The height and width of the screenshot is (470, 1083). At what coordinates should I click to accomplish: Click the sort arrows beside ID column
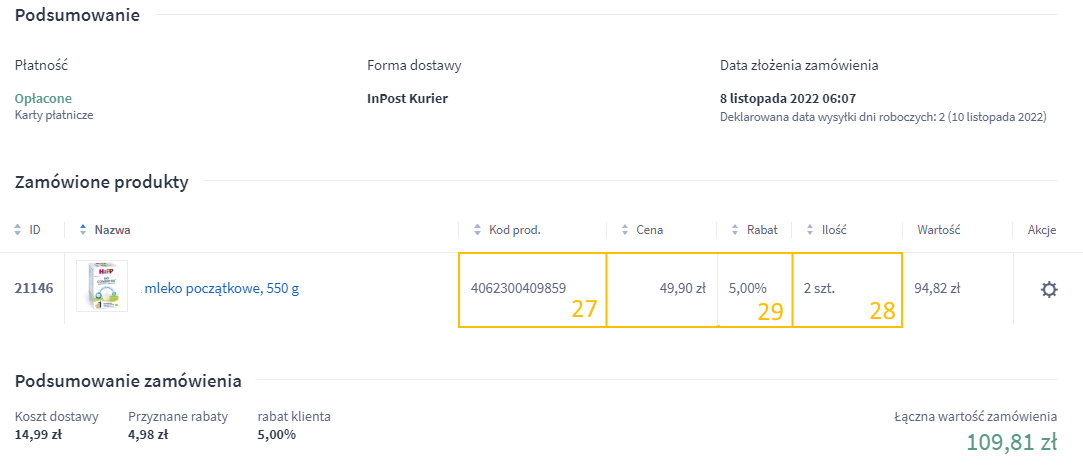coord(18,230)
